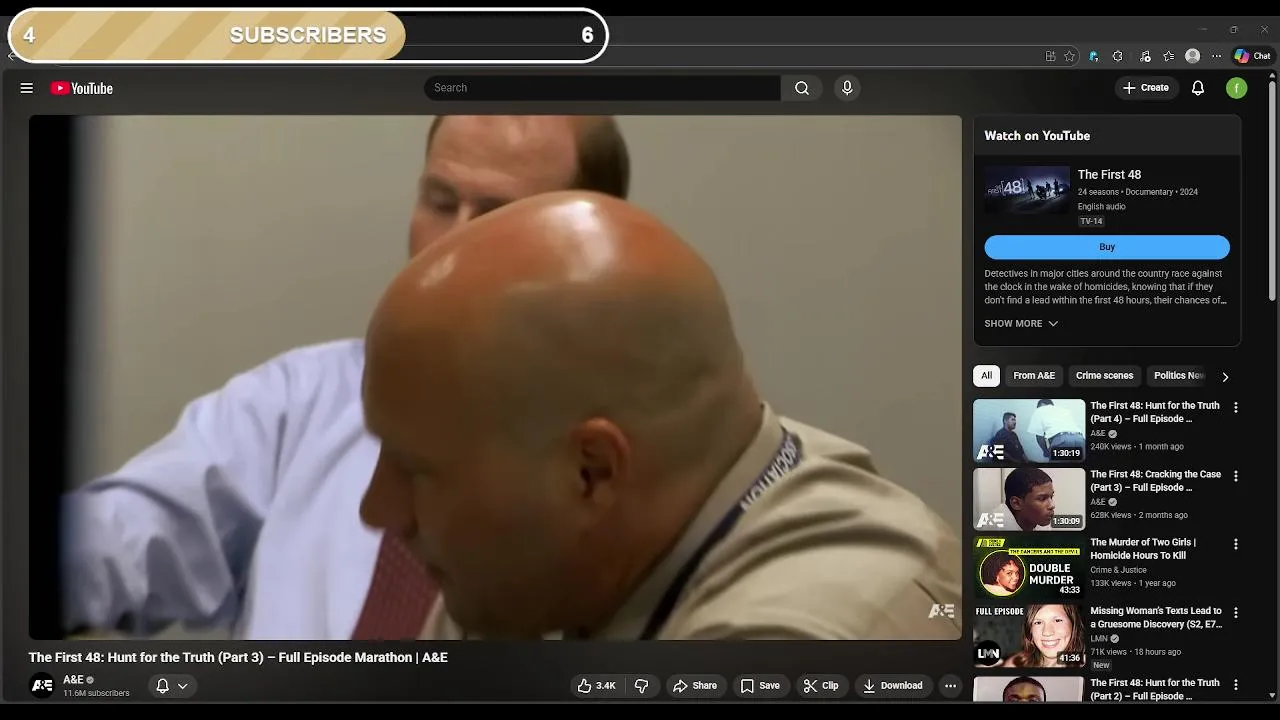The height and width of the screenshot is (720, 1280).
Task: Download the video
Action: pos(893,686)
